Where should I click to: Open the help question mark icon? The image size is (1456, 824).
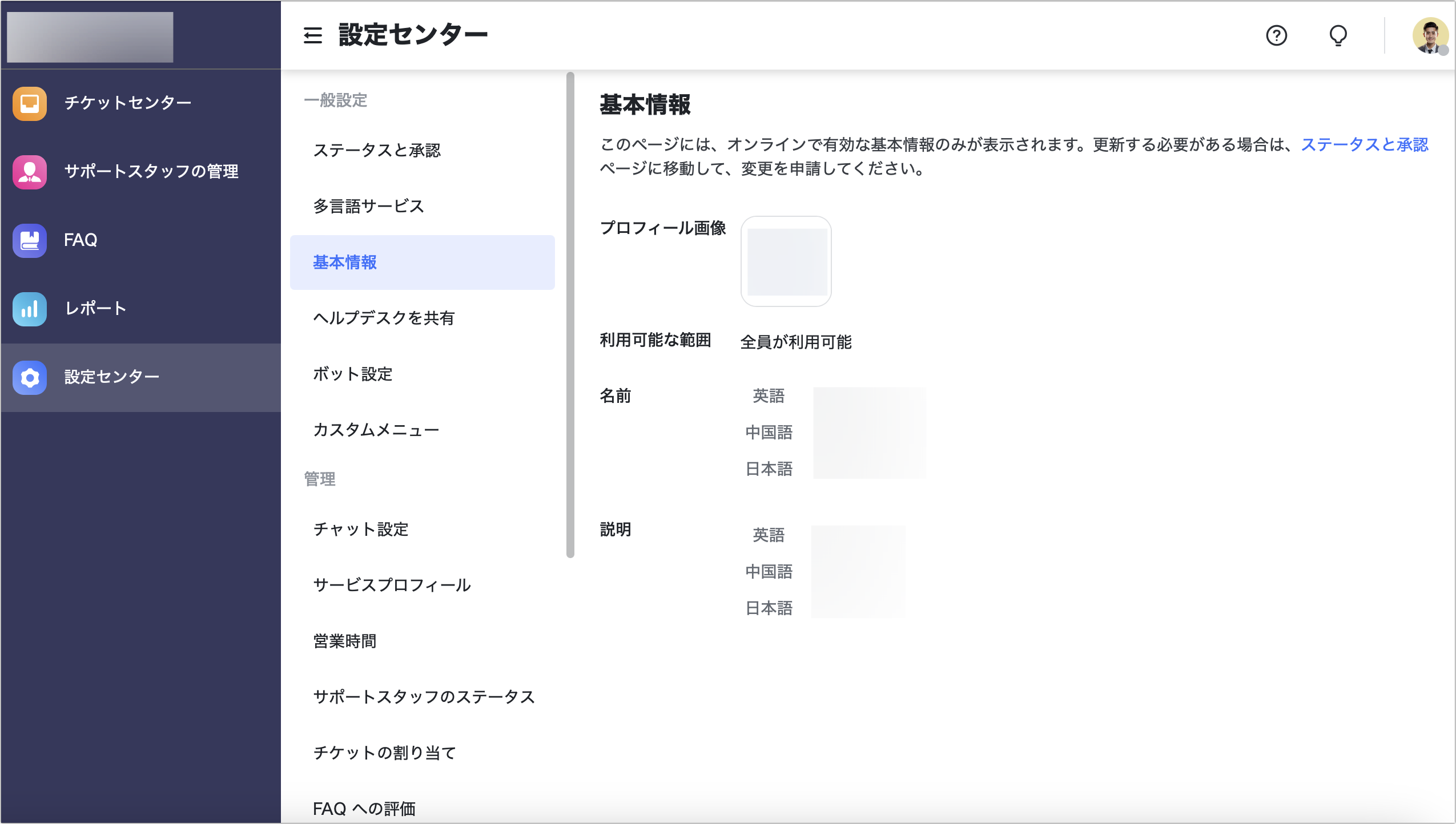(x=1277, y=36)
